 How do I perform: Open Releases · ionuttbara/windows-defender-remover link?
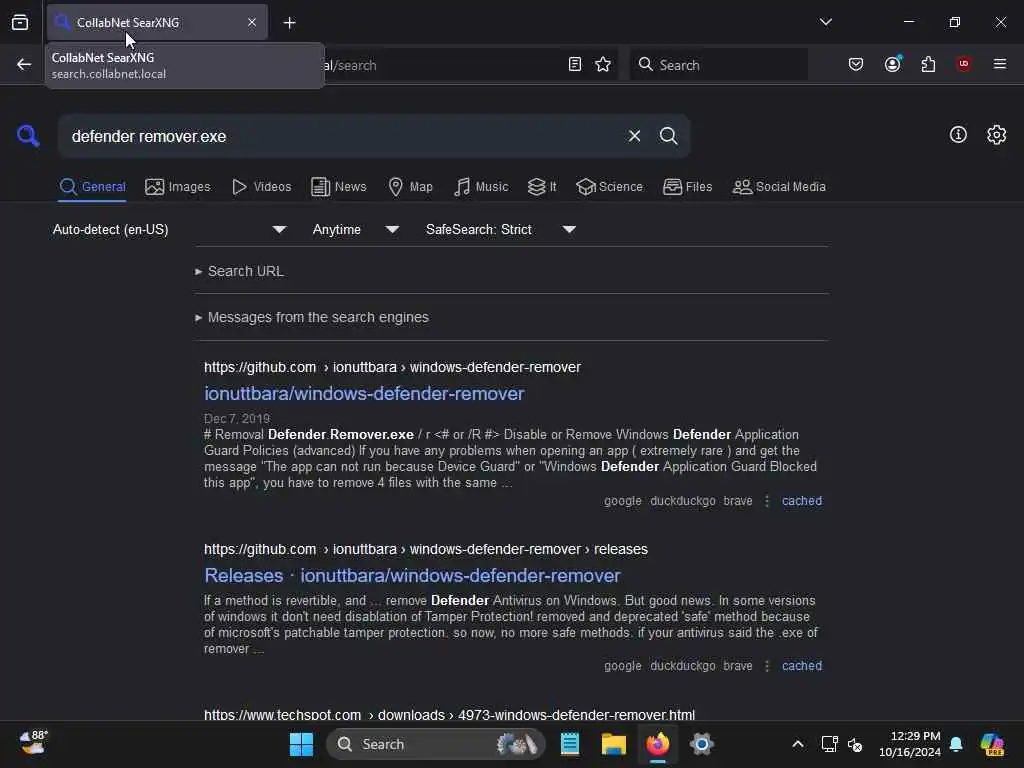pyautogui.click(x=412, y=575)
